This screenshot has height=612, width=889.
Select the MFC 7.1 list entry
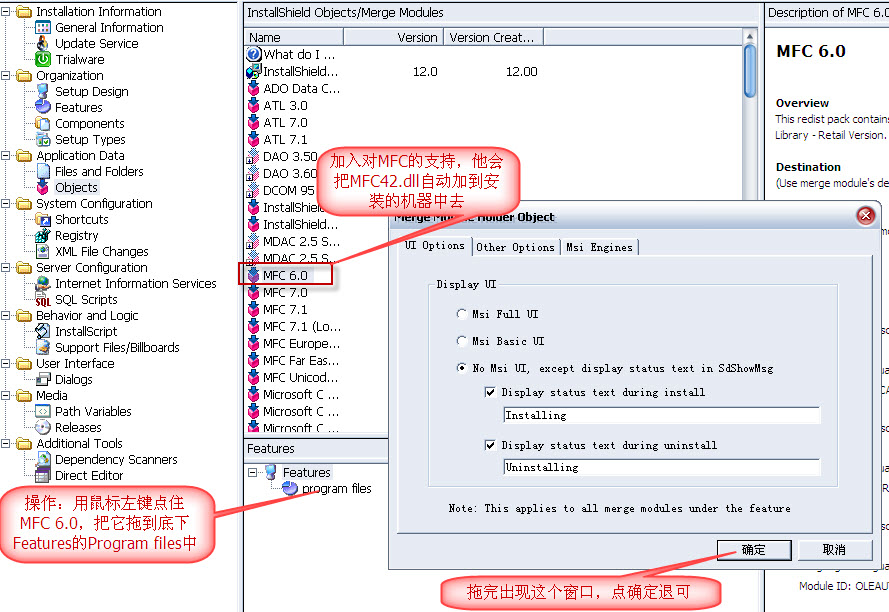pos(285,310)
